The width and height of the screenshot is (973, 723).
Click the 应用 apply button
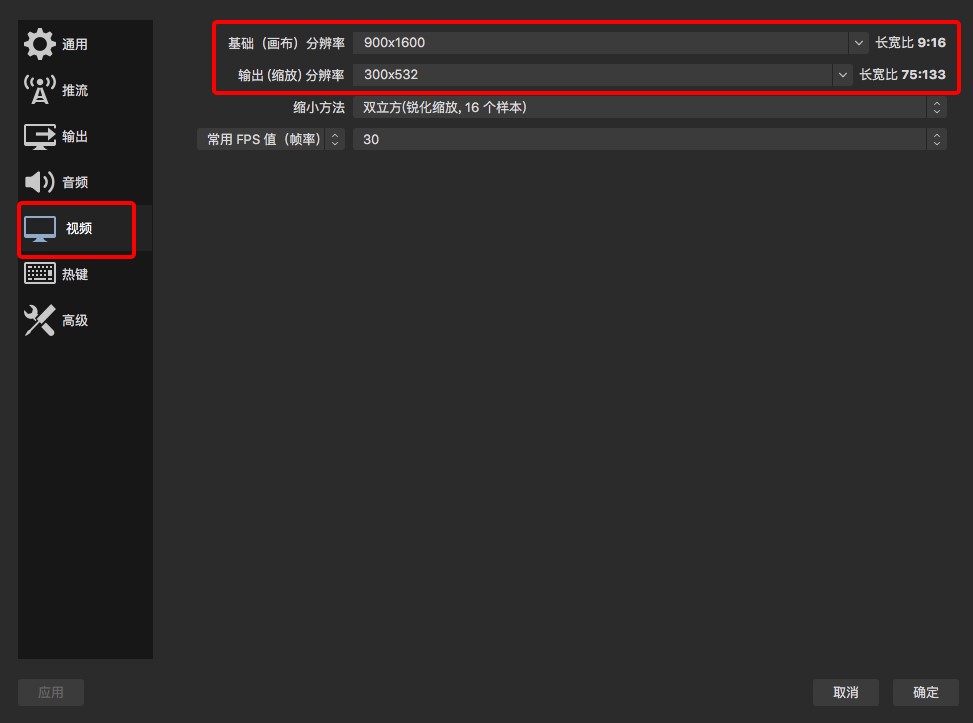coord(51,692)
